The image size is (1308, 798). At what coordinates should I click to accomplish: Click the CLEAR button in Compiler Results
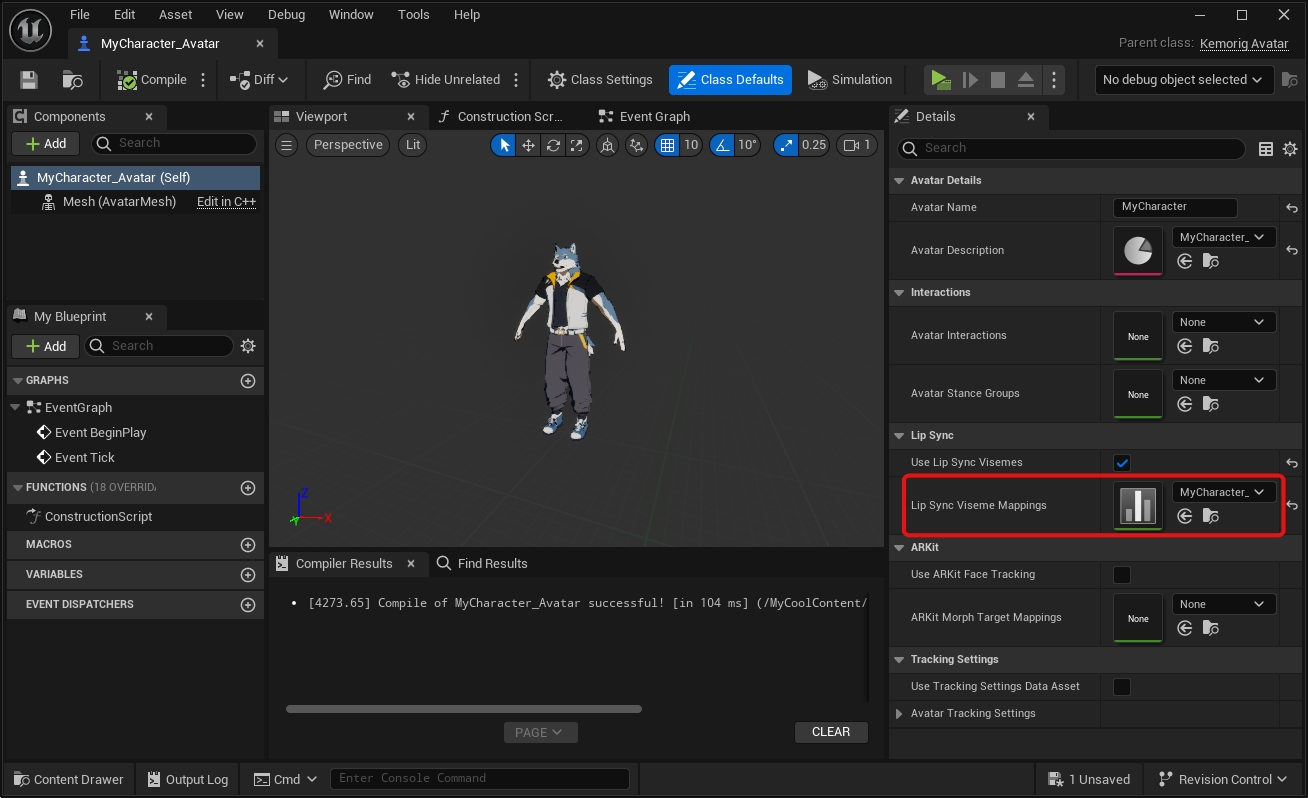tap(831, 732)
